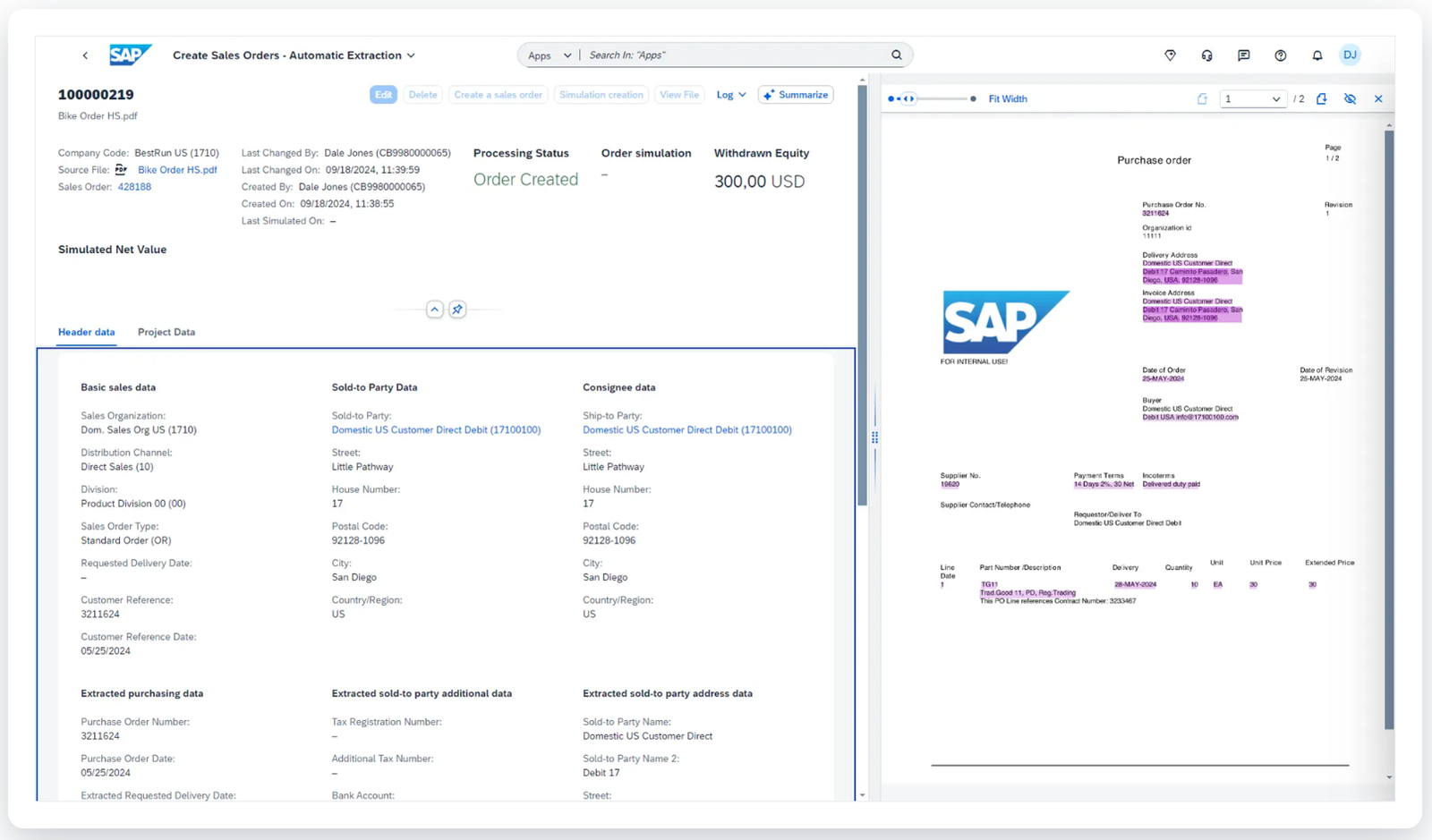
Task: Go to next page in PDF viewer
Action: (1321, 99)
